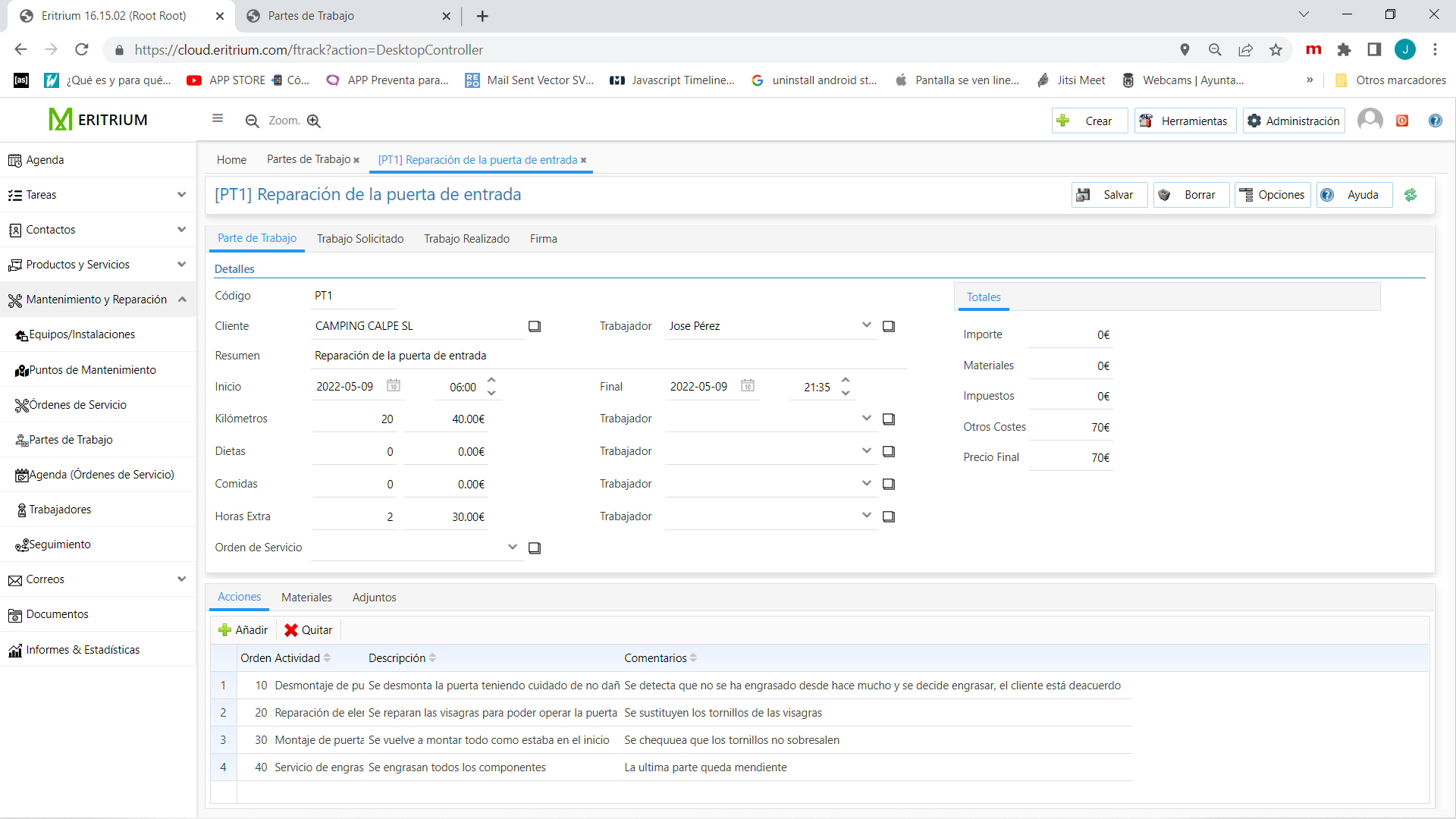1456x819 pixels.
Task: Open the Herramientas menu
Action: pos(1185,121)
